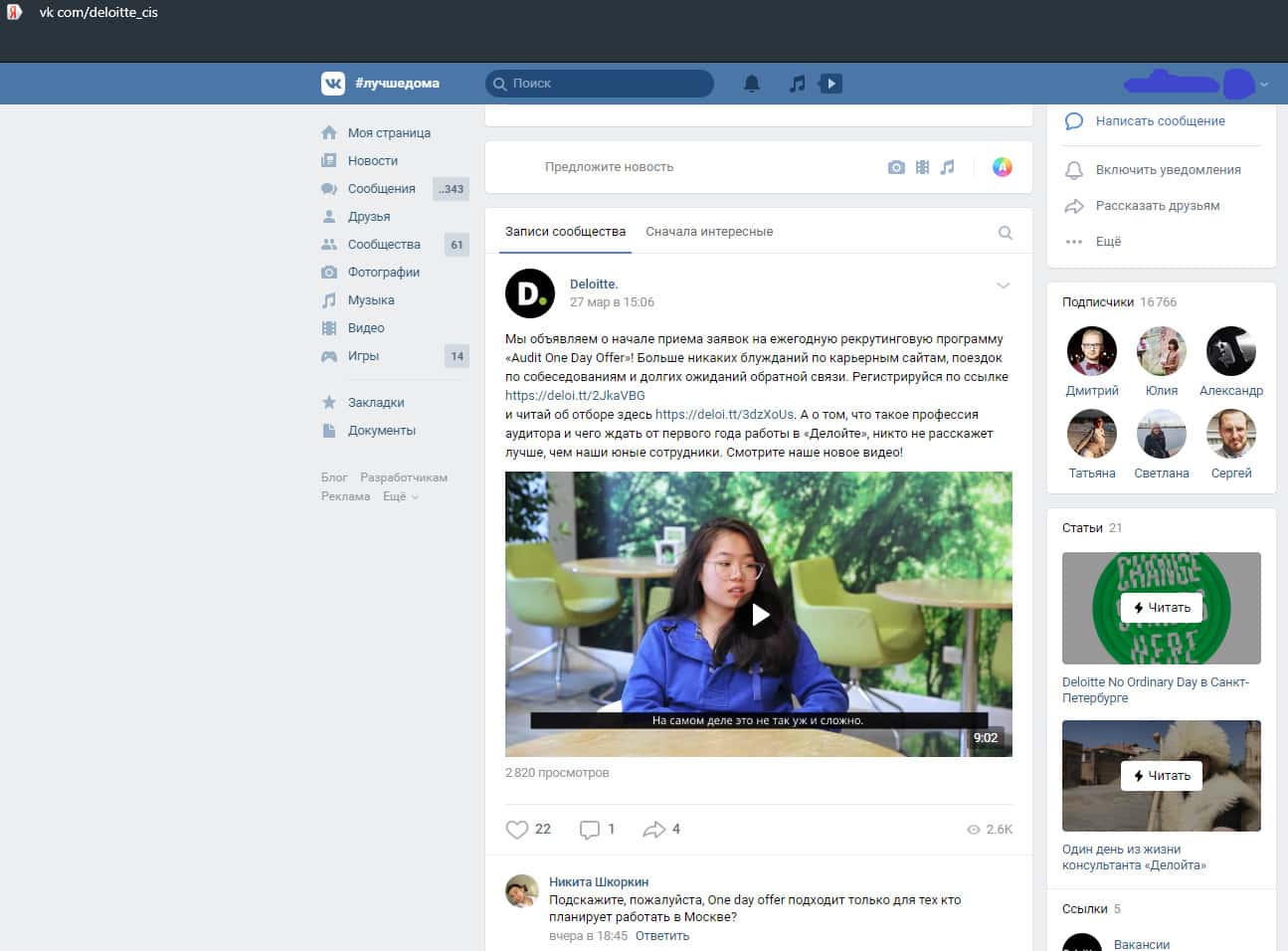This screenshot has height=951, width=1288.
Task: Click the "Поиск" search field
Action: 607,84
